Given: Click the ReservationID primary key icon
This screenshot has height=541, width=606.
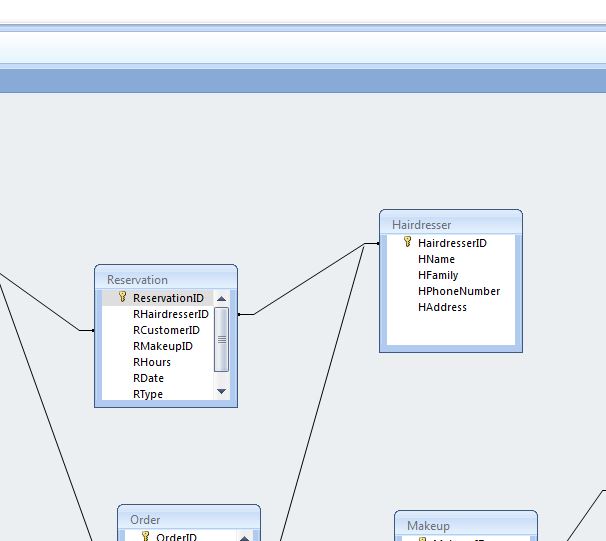Looking at the screenshot, I should 123,297.
